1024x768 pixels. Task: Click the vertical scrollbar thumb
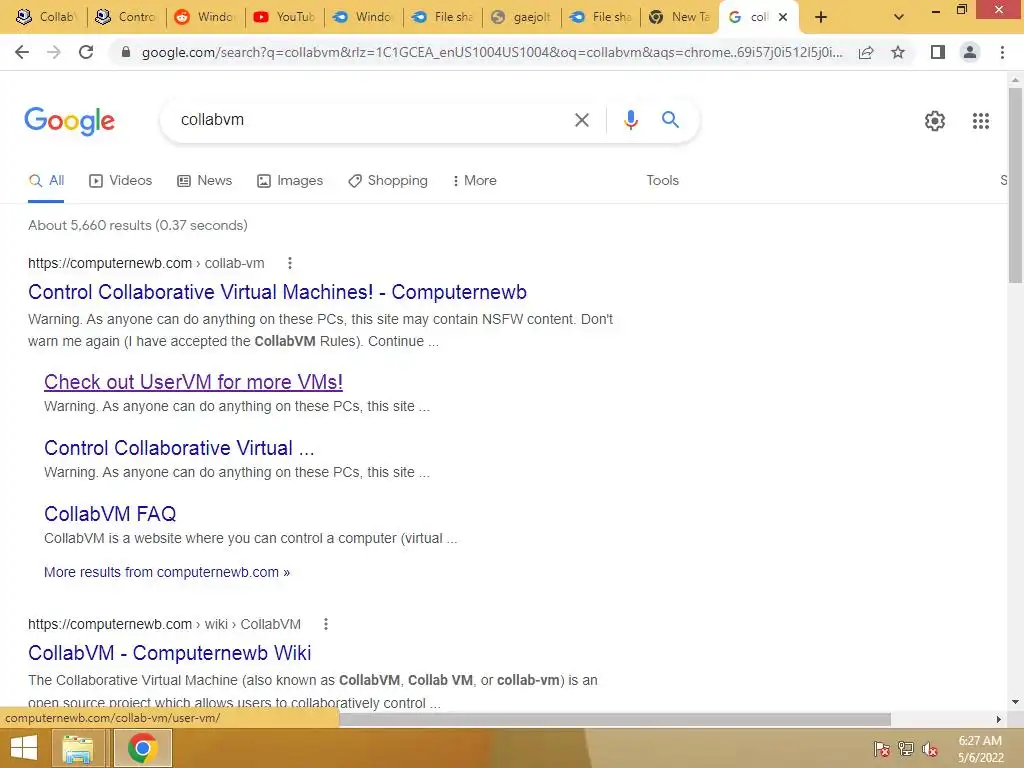(x=1015, y=185)
